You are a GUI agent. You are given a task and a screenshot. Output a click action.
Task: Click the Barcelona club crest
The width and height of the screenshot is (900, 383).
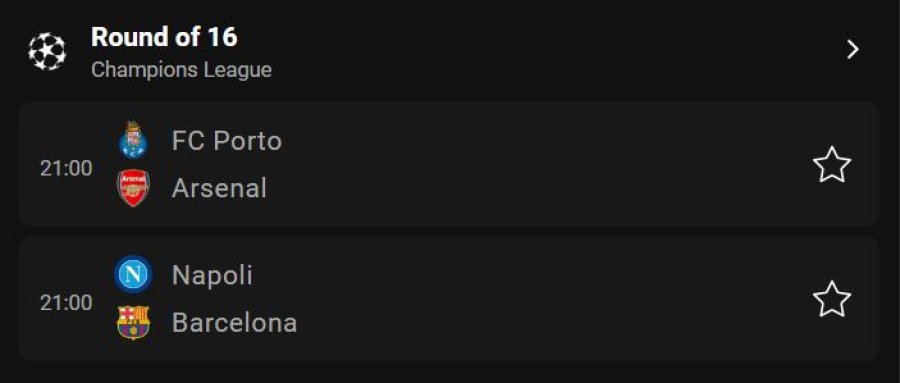tap(133, 322)
